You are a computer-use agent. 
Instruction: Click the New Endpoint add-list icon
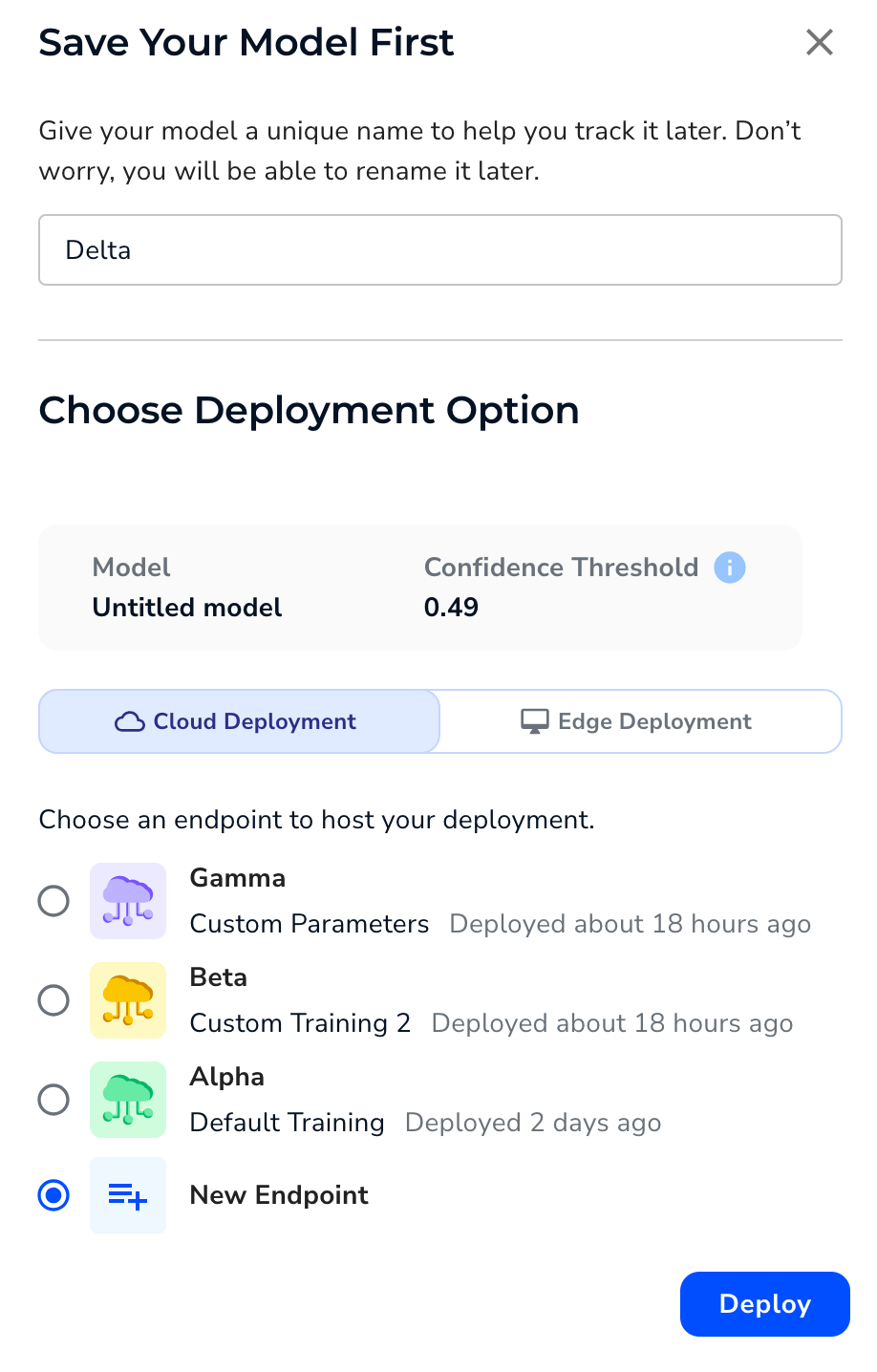pos(127,1195)
